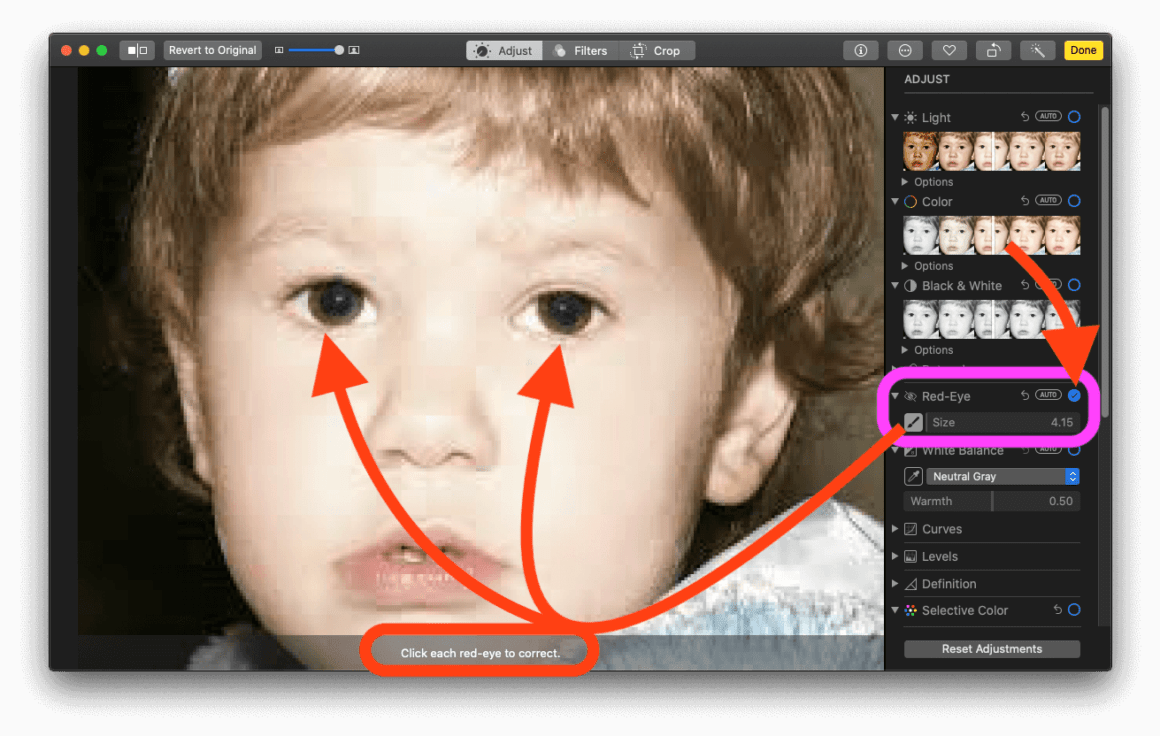Undo the Light adjustment
The image size is (1160, 736).
point(1025,117)
